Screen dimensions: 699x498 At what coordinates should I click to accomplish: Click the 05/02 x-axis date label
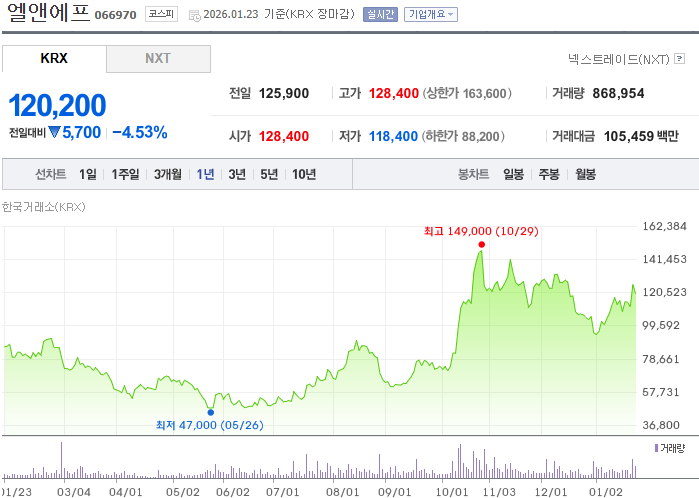(x=183, y=492)
